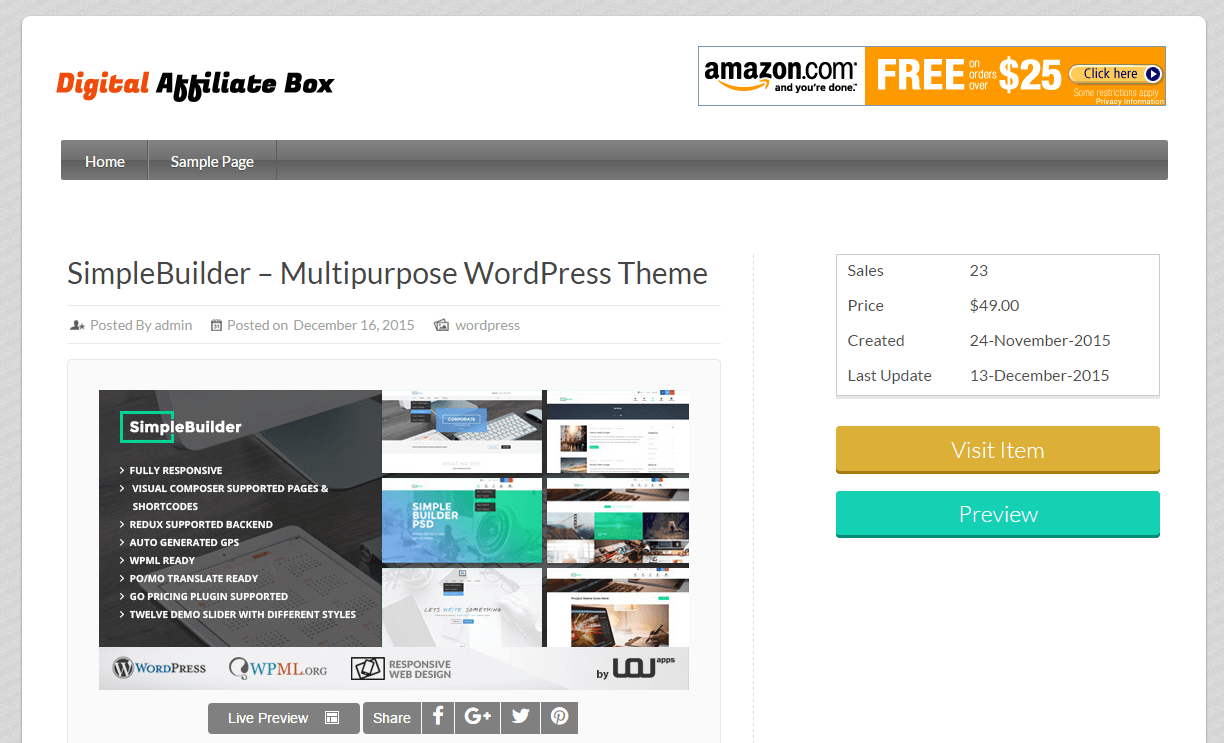This screenshot has height=743, width=1224.
Task: Click the category icon beside wordpress
Action: click(441, 325)
